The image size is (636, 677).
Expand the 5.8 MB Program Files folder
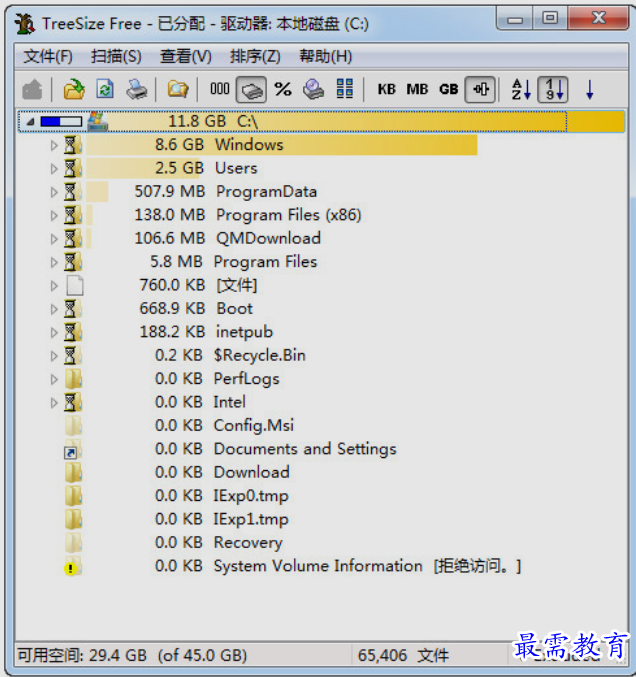tap(54, 263)
